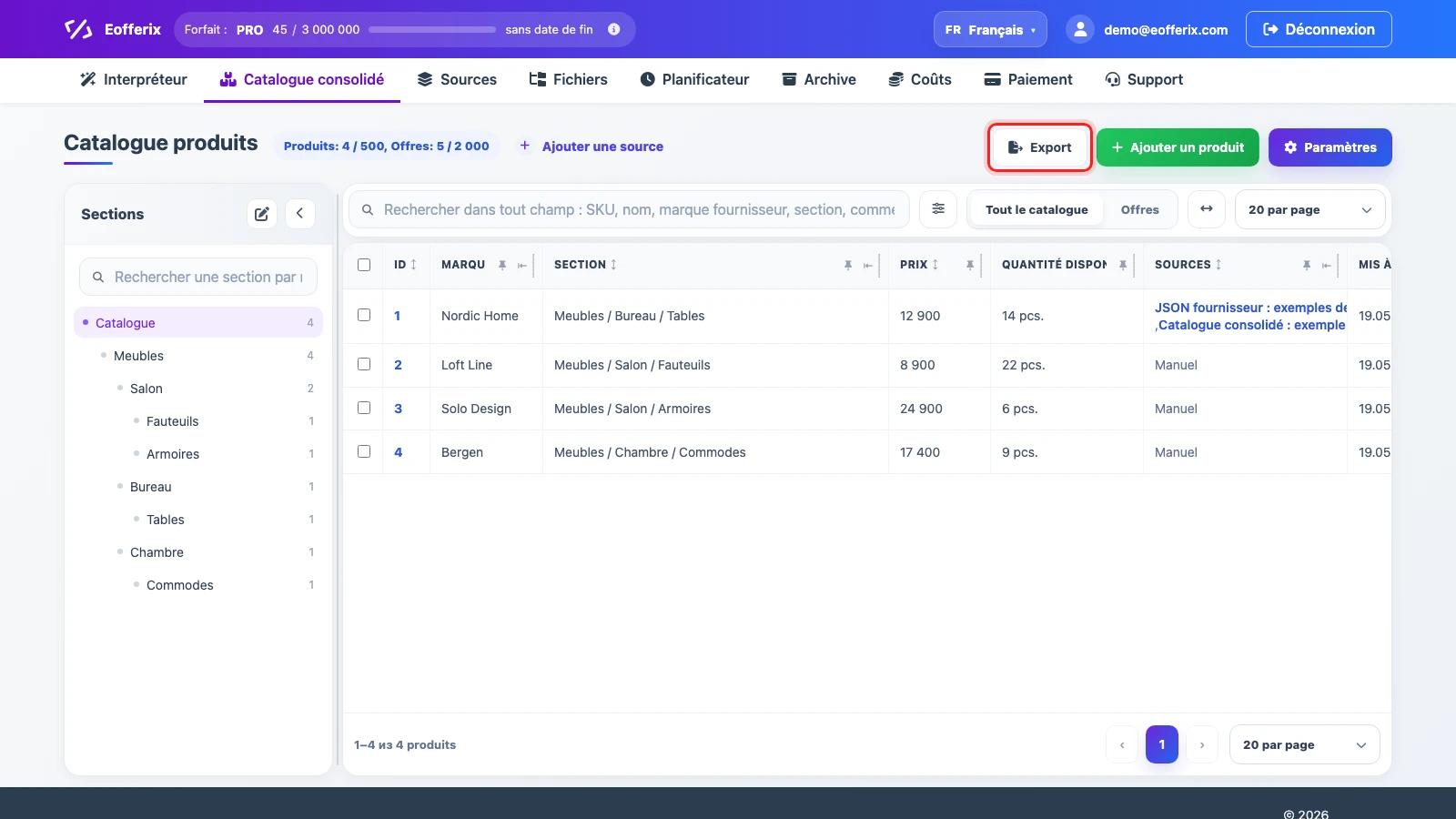Toggle the select-all checkbox in table header
Screen dimensions: 1456x819
pos(364,265)
